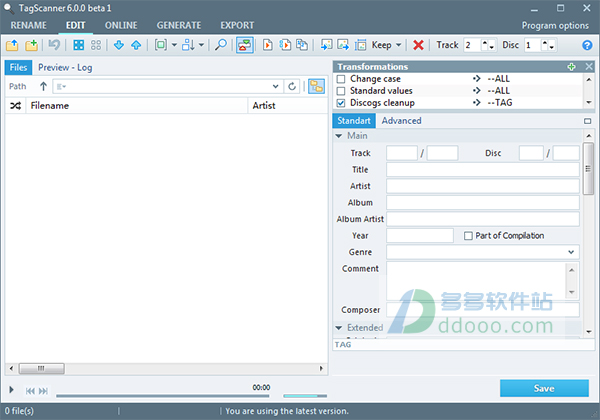600x420 pixels.
Task: Click the red X delete icon
Action: (418, 45)
